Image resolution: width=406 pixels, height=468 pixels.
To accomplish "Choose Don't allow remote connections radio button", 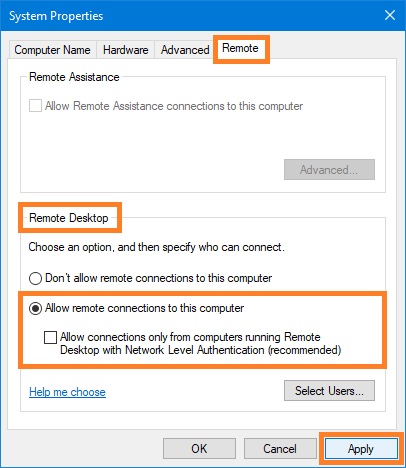I will click(35, 278).
